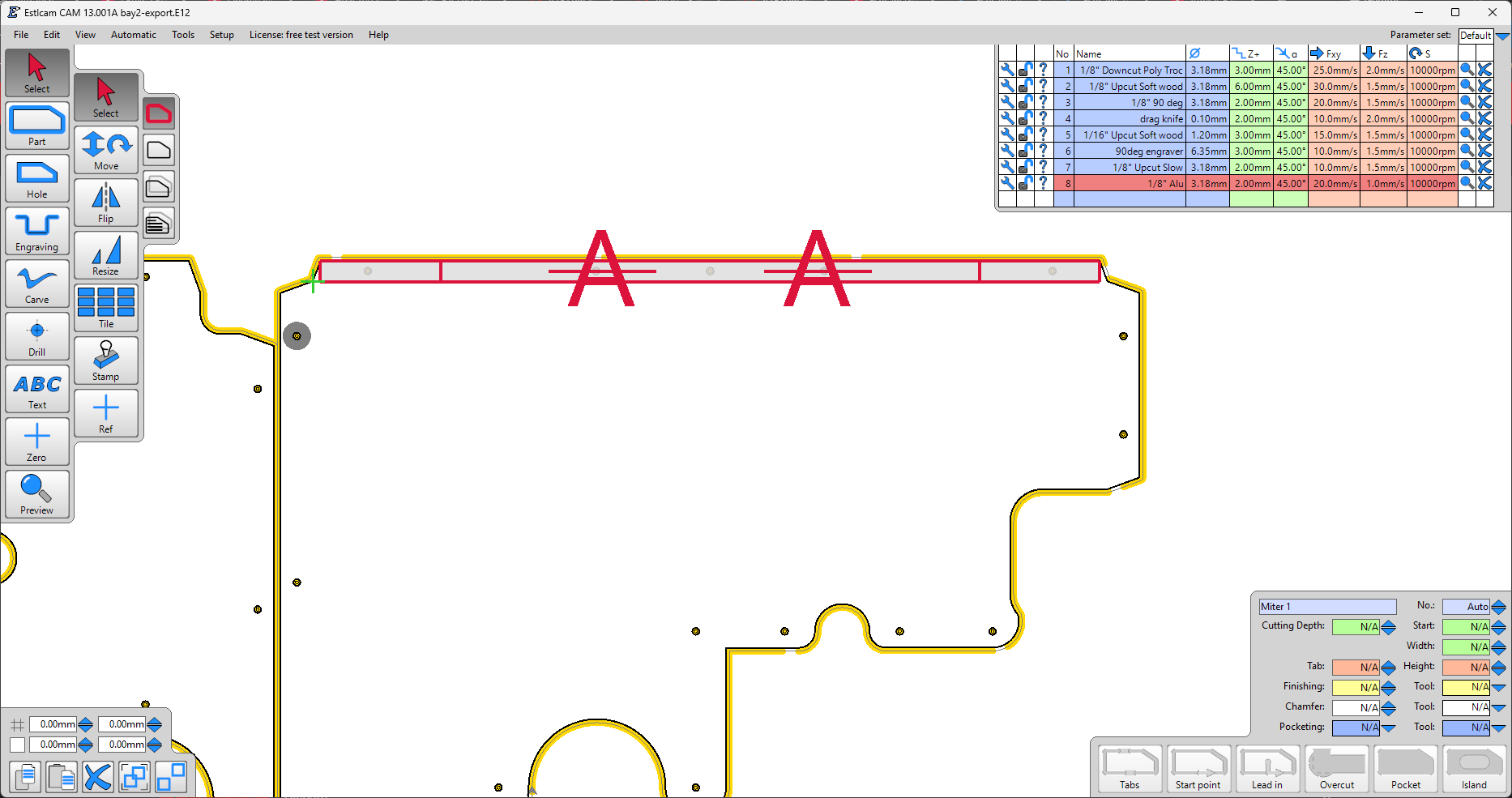Open the Parameter set dropdown
The width and height of the screenshot is (1512, 798).
(1502, 36)
